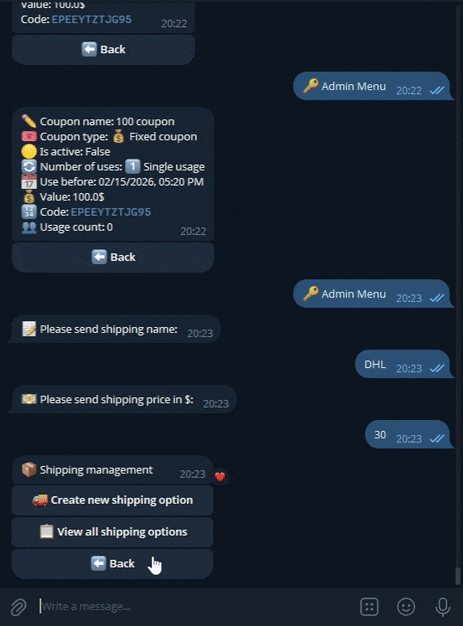Focus the Write a message field

tap(196, 607)
